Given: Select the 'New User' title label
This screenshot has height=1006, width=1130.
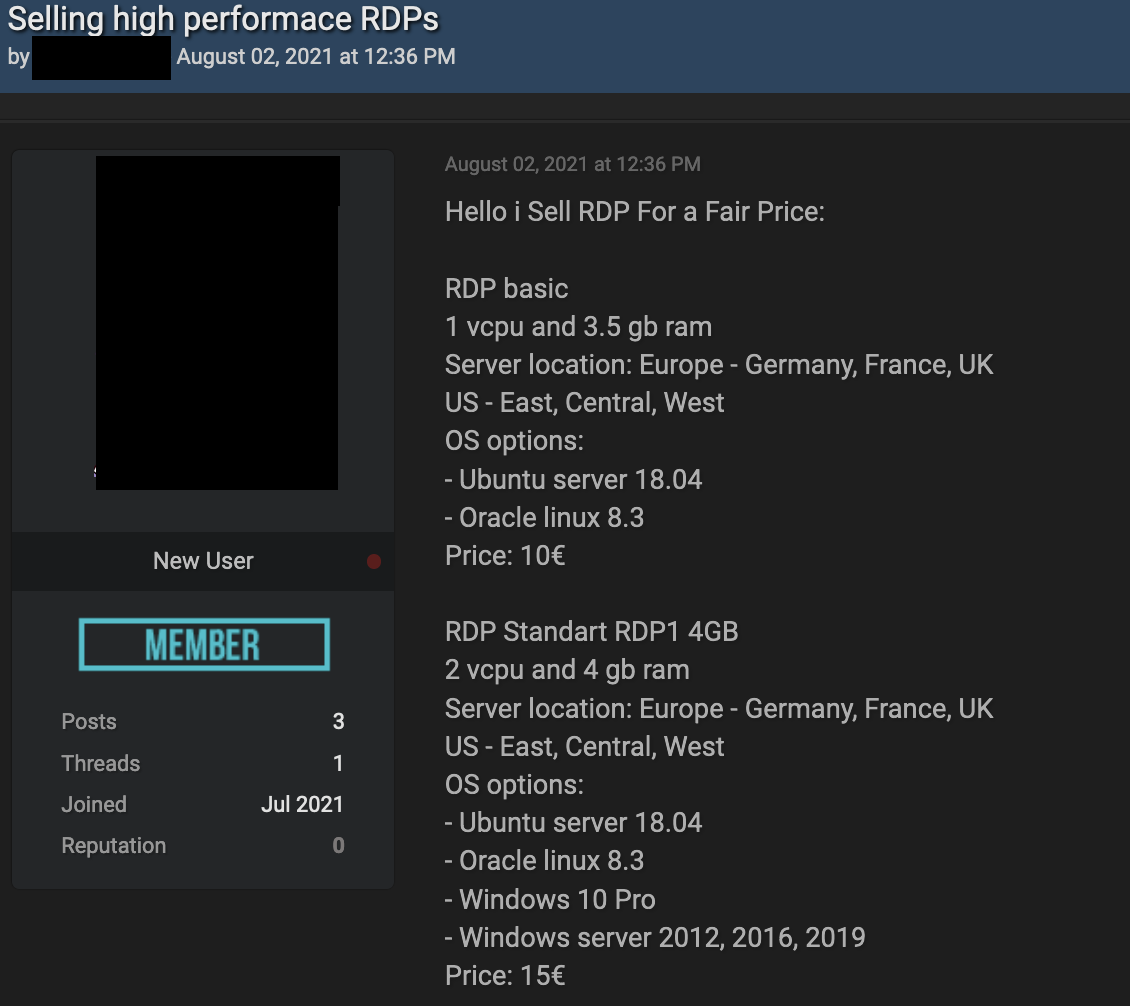Looking at the screenshot, I should pos(203,561).
